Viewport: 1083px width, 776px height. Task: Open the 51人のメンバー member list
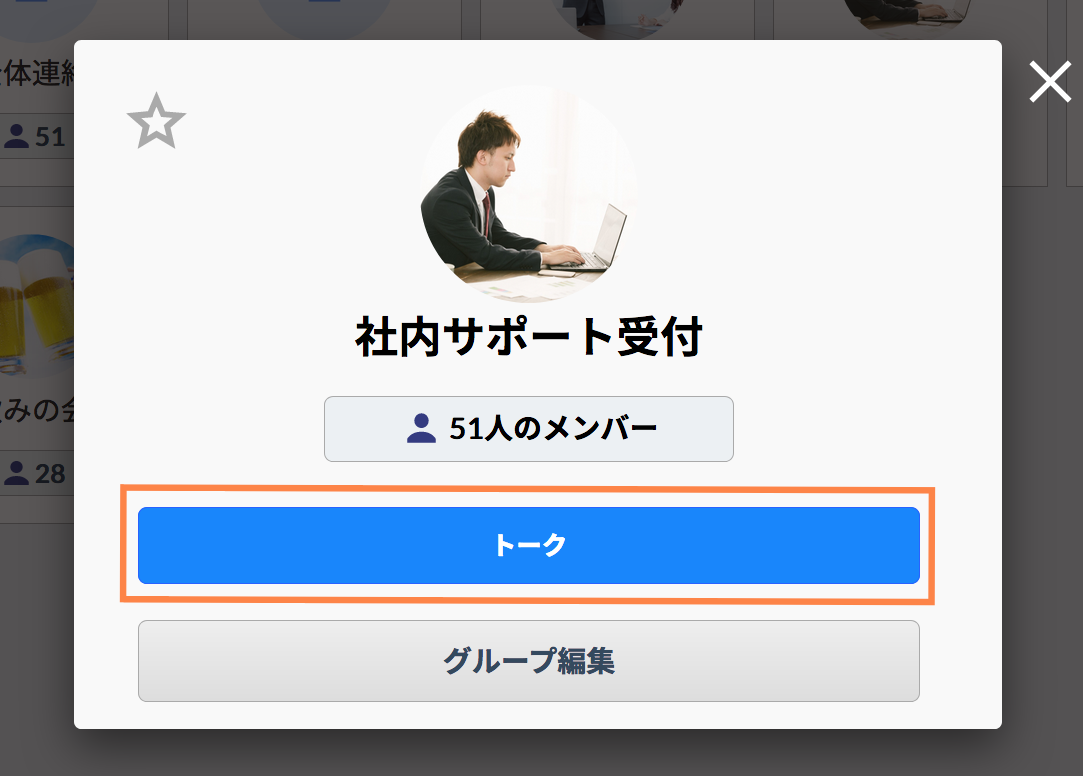click(528, 429)
